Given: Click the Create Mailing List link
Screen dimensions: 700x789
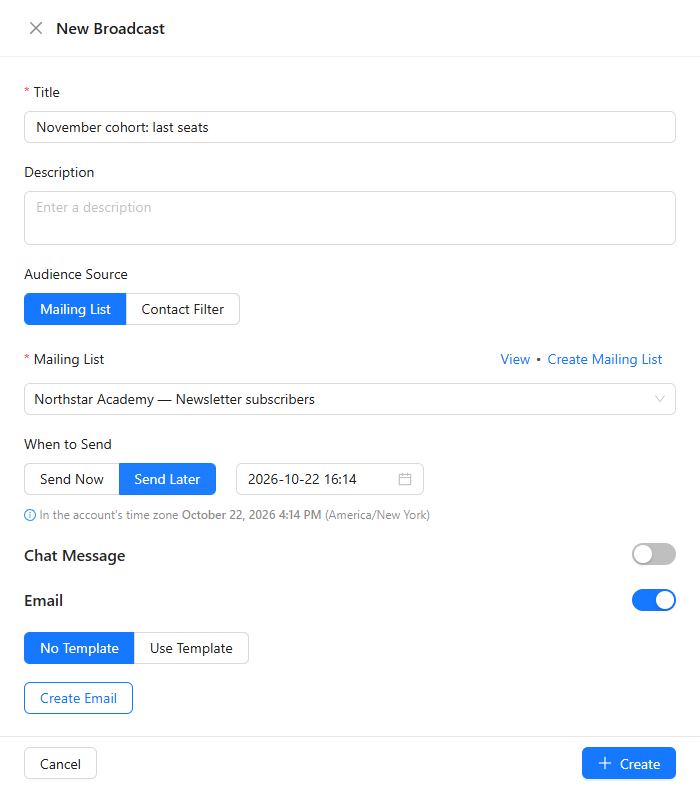Looking at the screenshot, I should click(604, 359).
